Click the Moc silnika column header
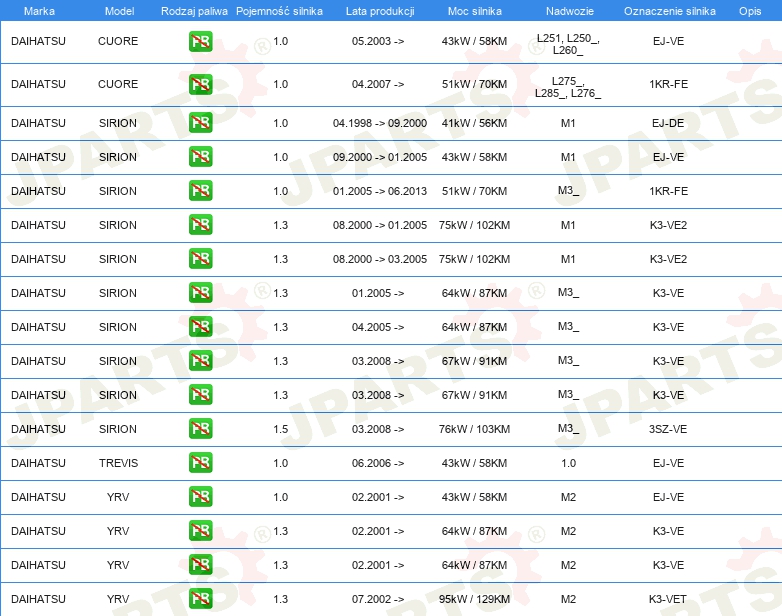 pos(474,11)
